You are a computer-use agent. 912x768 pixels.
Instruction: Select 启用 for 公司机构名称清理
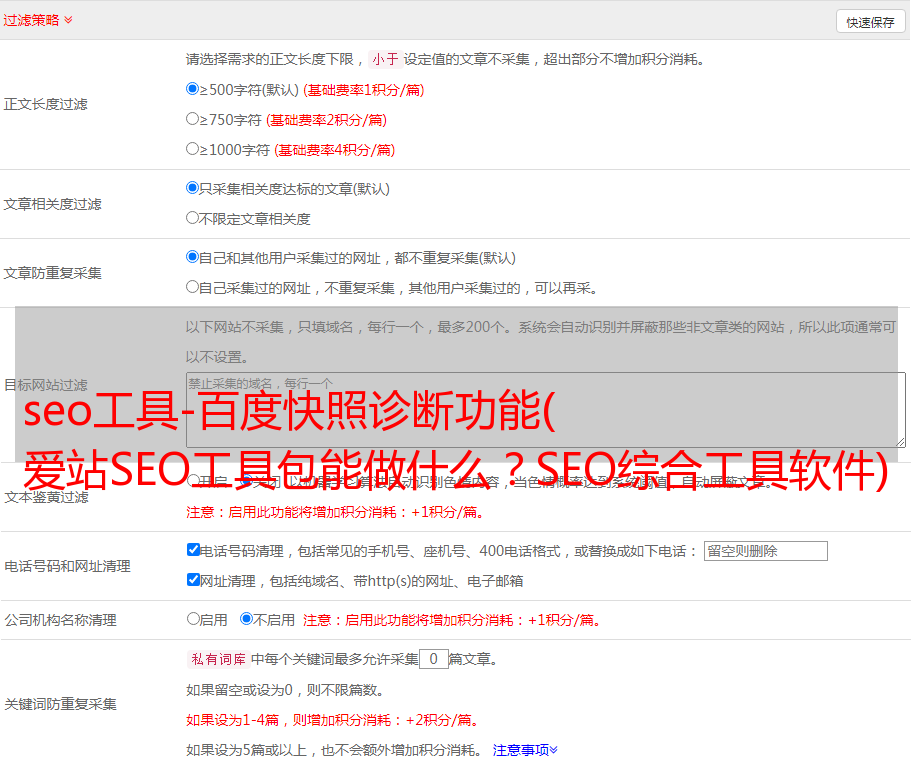pyautogui.click(x=193, y=619)
